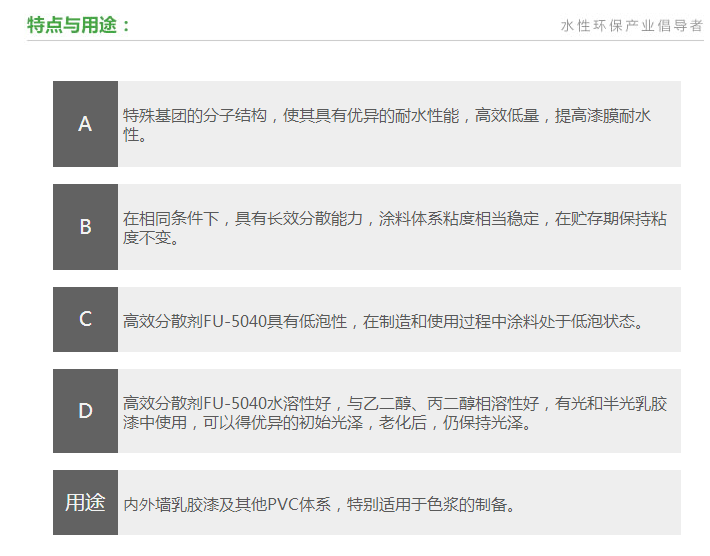
Task: Select the 用途 label box
Action: coord(85,502)
